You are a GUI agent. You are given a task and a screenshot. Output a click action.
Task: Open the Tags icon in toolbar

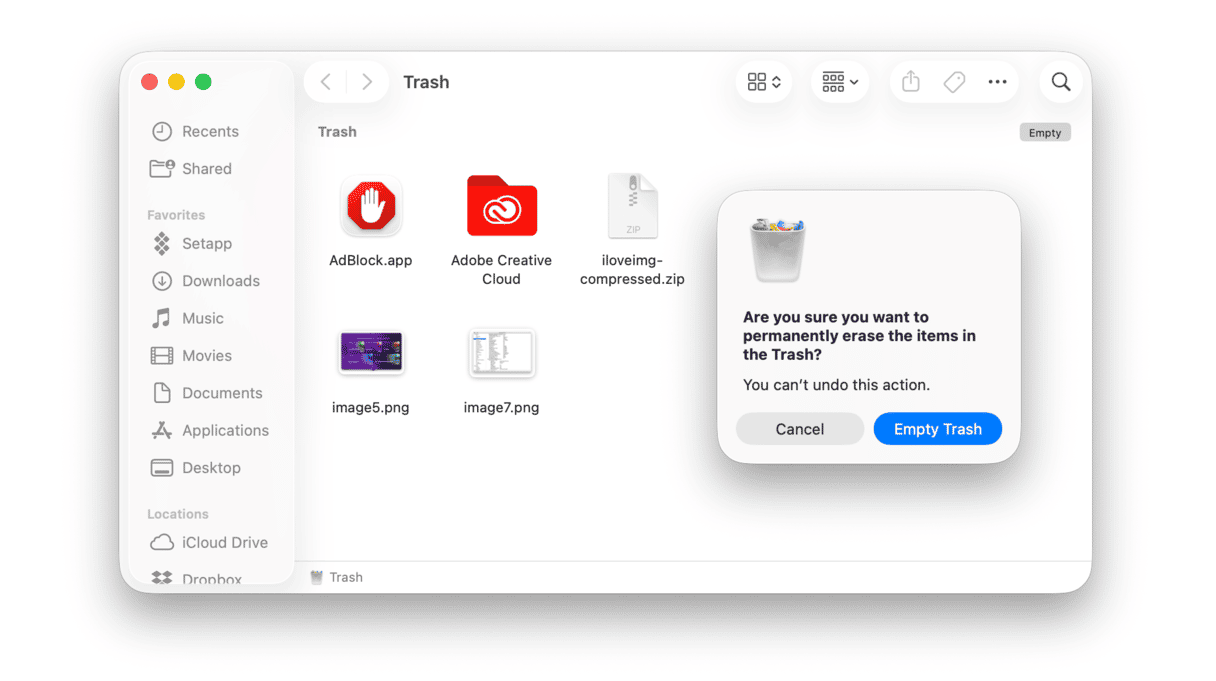953,81
